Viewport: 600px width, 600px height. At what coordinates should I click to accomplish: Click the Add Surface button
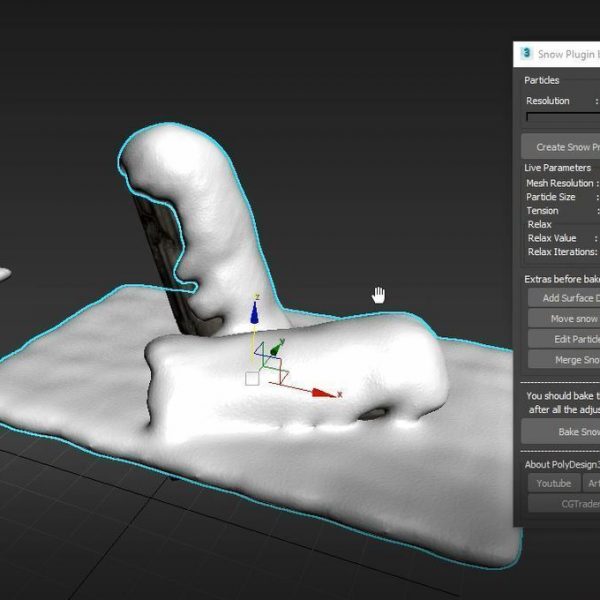tap(563, 298)
